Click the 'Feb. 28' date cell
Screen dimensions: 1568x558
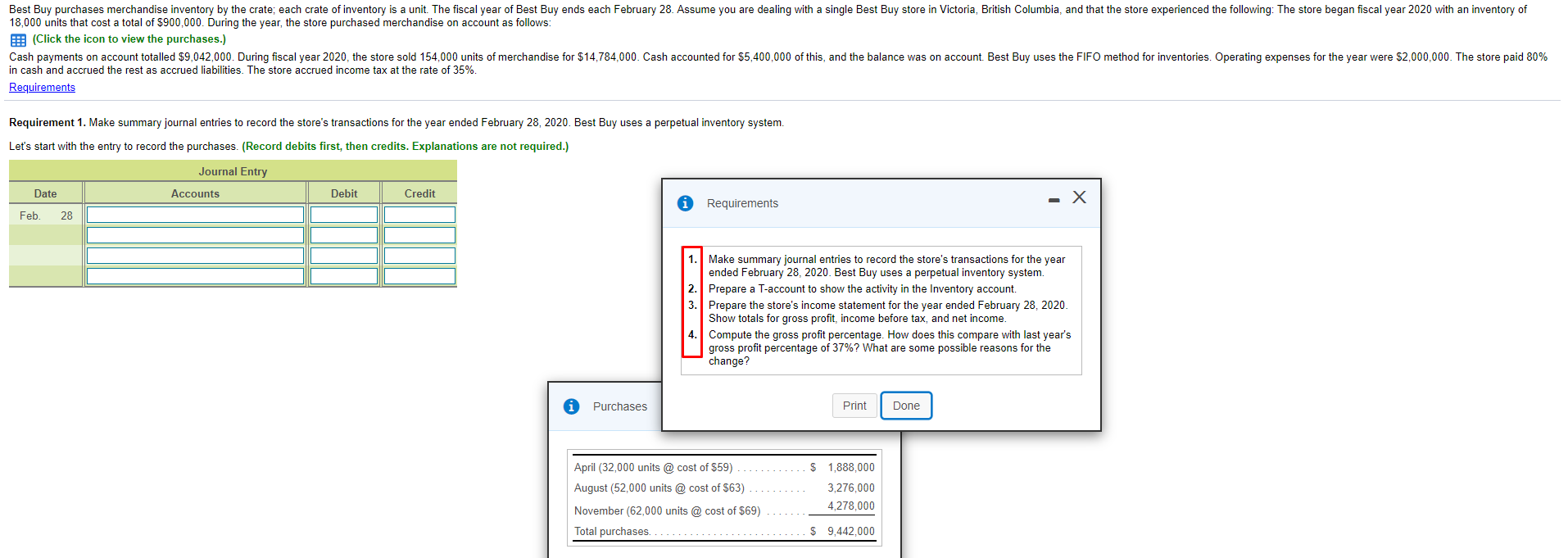(x=46, y=215)
